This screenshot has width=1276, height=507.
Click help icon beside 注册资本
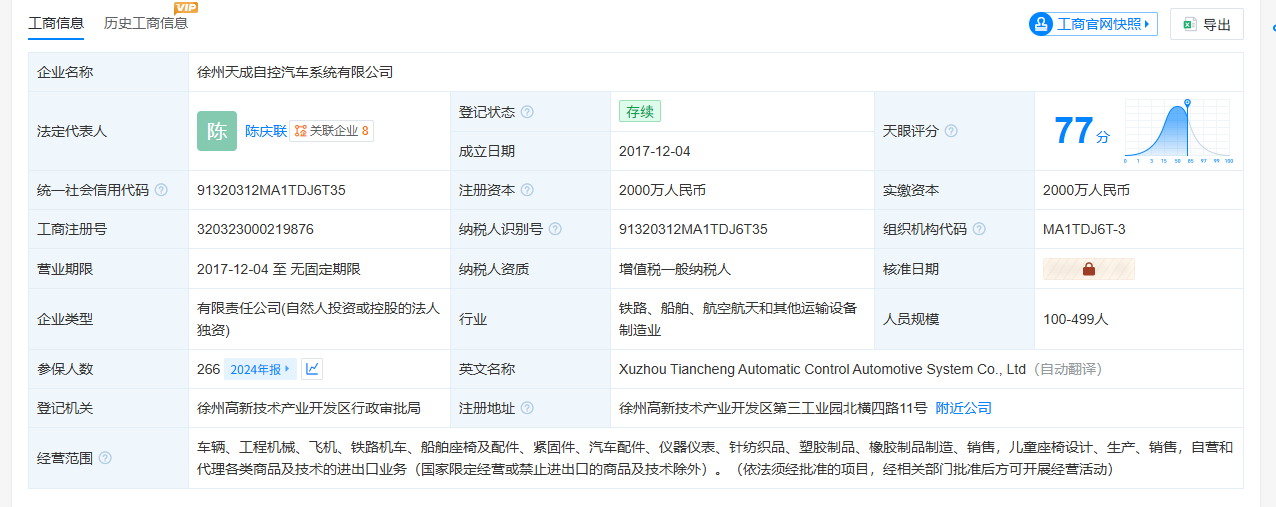527,190
